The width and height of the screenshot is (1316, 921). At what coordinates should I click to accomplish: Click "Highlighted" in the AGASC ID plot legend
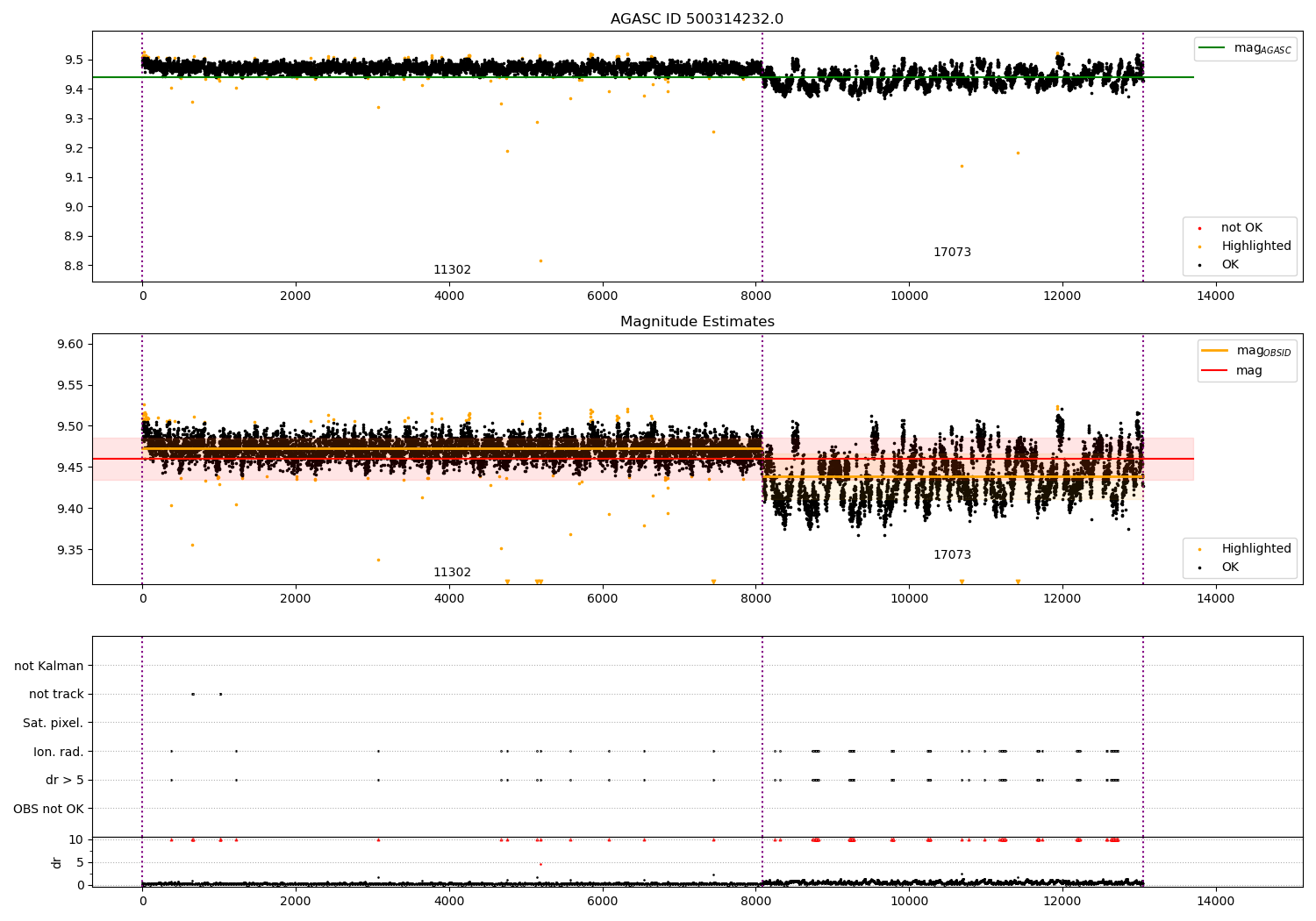[1245, 246]
